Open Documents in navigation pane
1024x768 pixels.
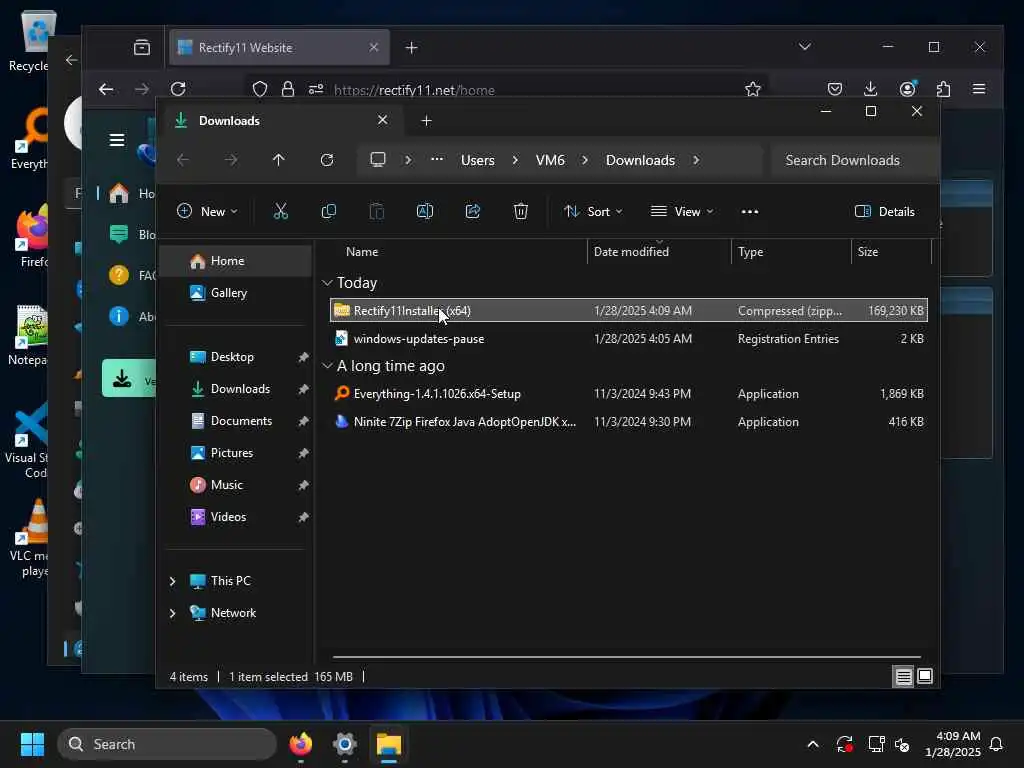pos(236,421)
